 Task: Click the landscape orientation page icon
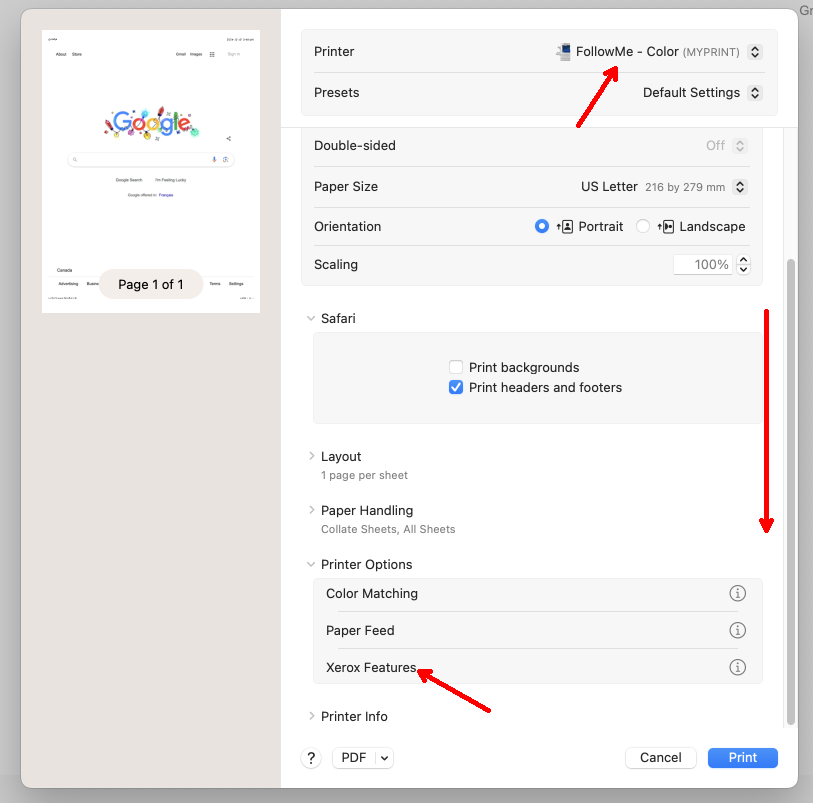point(667,227)
